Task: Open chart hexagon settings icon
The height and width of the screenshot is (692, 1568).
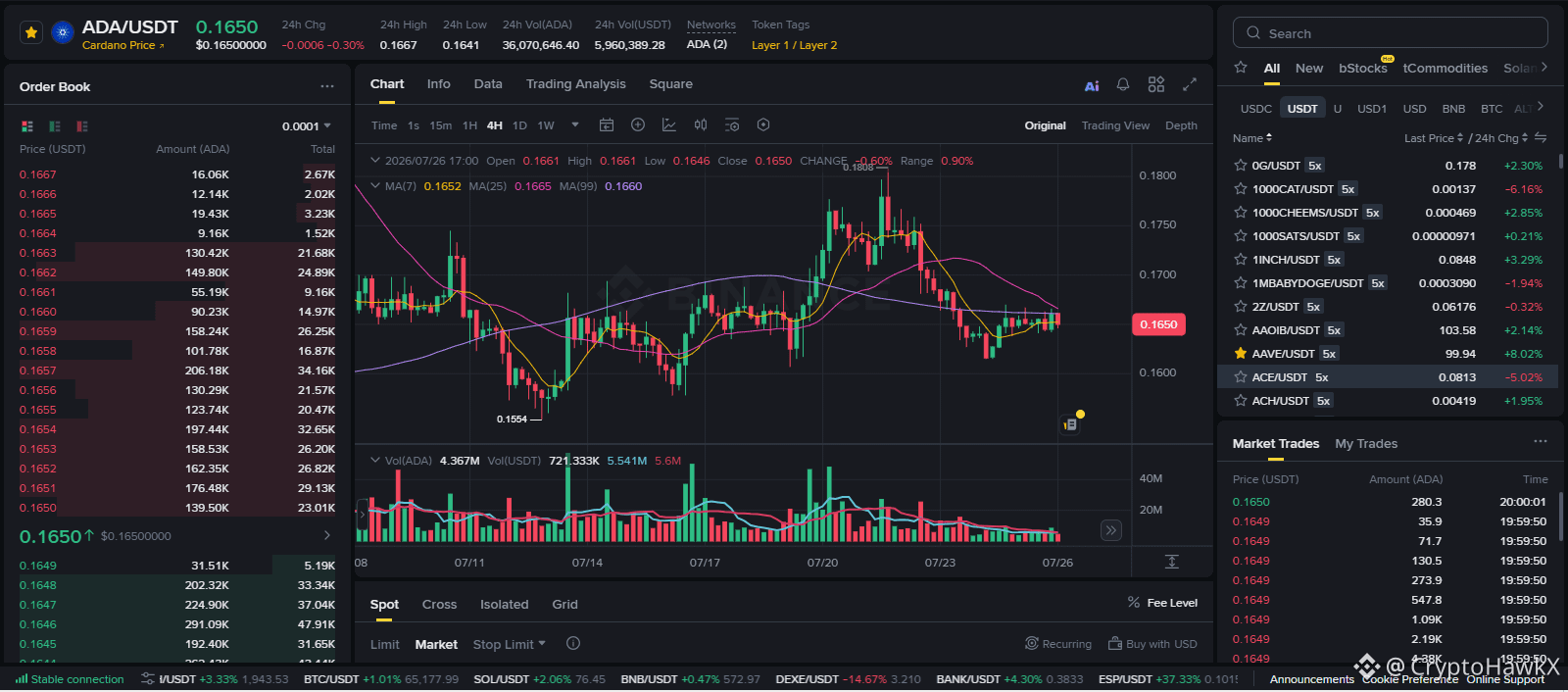Action: 763,124
